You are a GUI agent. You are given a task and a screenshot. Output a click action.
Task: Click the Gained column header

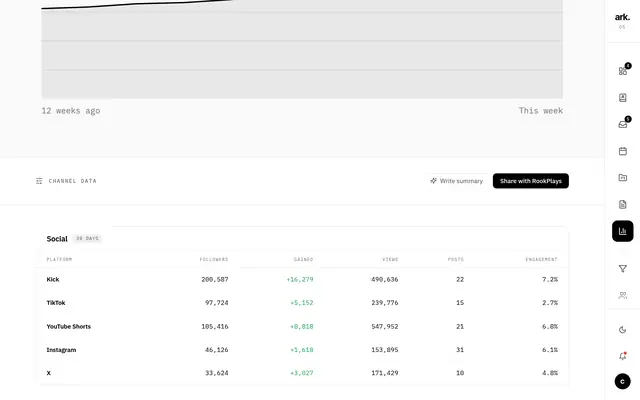coord(303,260)
